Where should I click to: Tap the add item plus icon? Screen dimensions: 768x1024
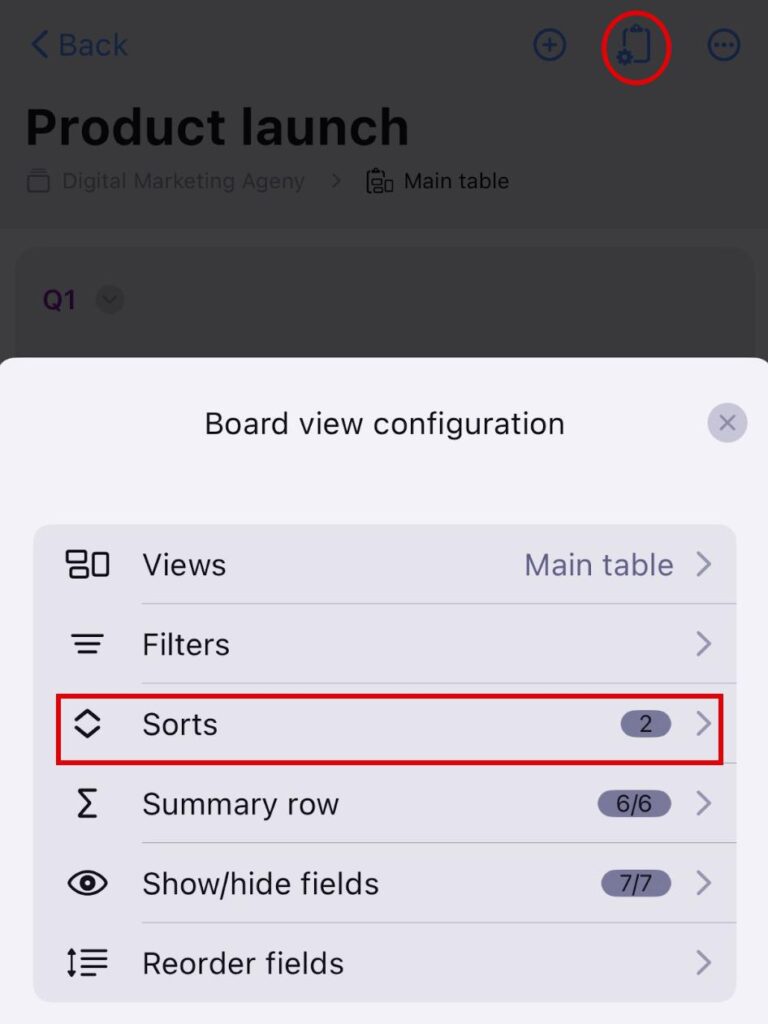(x=549, y=45)
